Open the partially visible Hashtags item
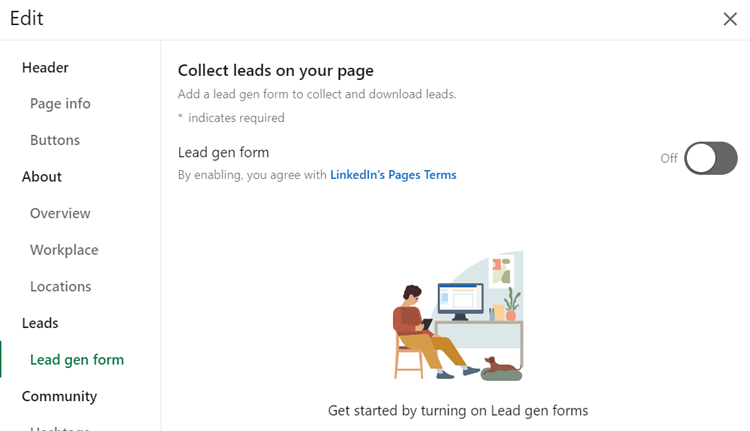The image size is (750, 431). pyautogui.click(x=60, y=427)
